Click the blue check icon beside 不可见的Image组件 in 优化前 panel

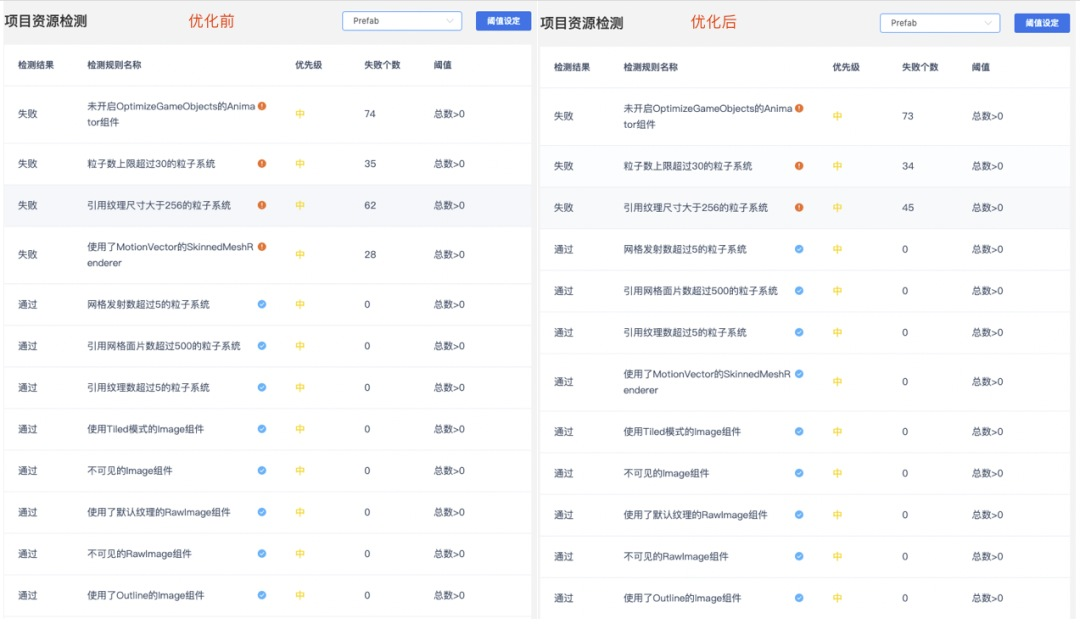coord(262,470)
